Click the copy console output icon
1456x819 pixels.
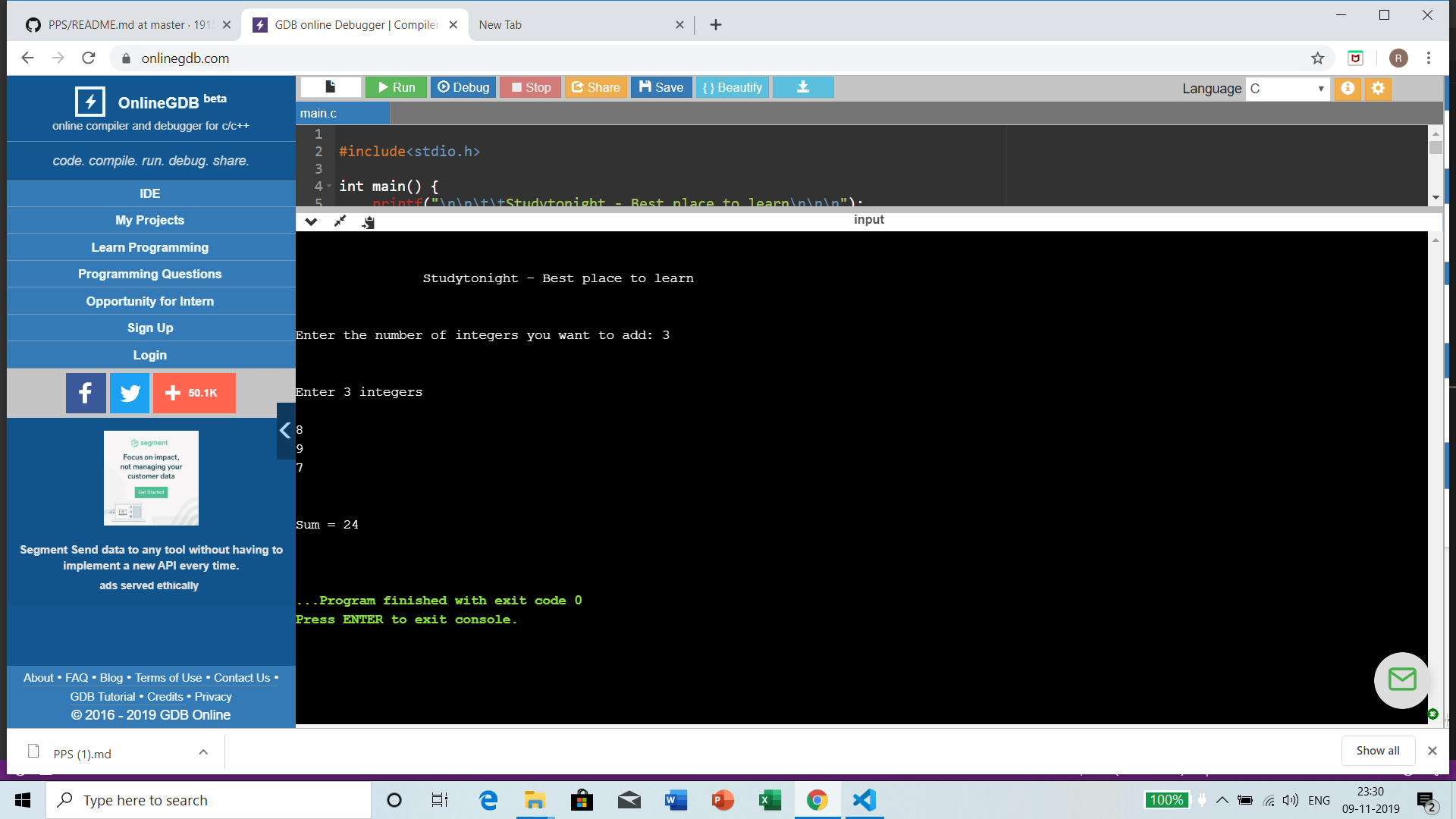[369, 221]
